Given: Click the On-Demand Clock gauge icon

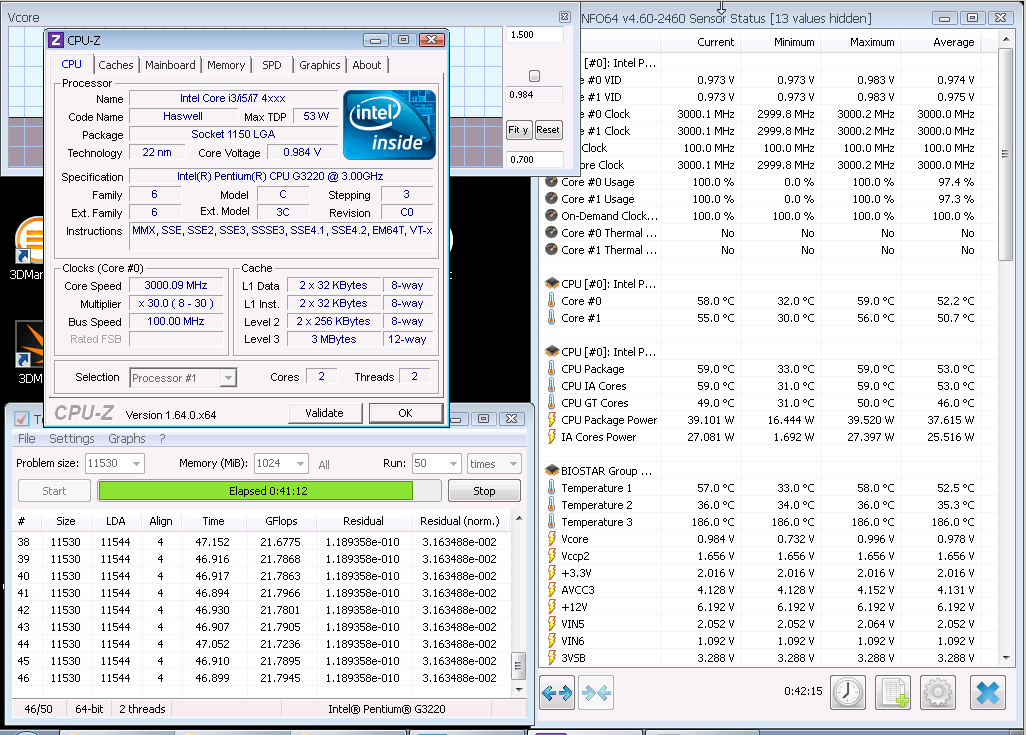Looking at the screenshot, I should click(x=552, y=216).
